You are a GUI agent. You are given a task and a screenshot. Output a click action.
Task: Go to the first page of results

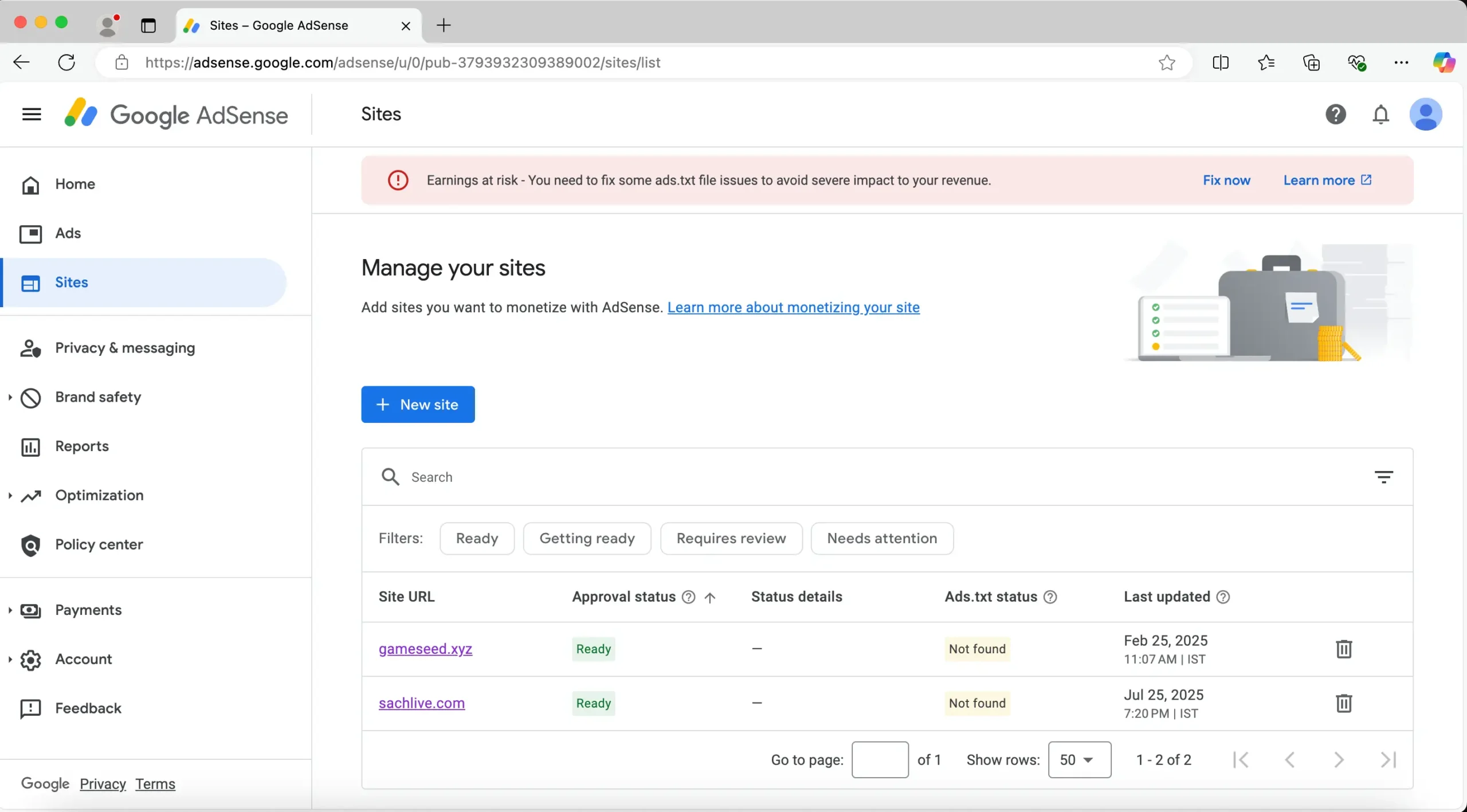(x=1241, y=760)
